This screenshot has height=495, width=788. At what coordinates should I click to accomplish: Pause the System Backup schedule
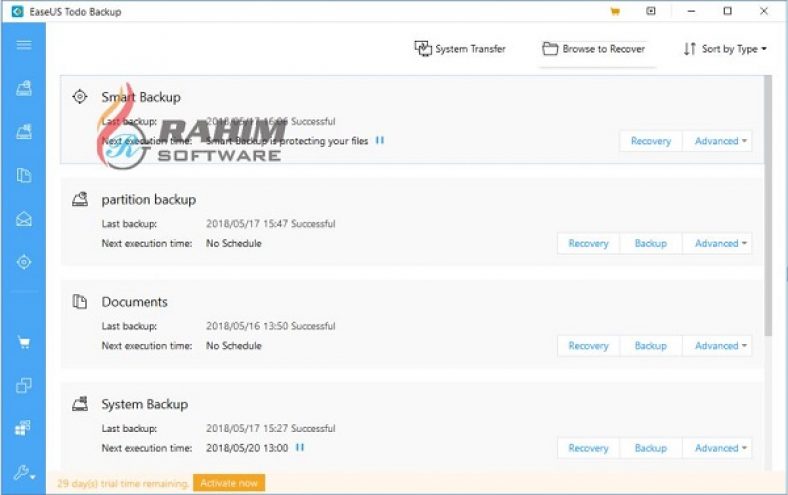(x=300, y=447)
